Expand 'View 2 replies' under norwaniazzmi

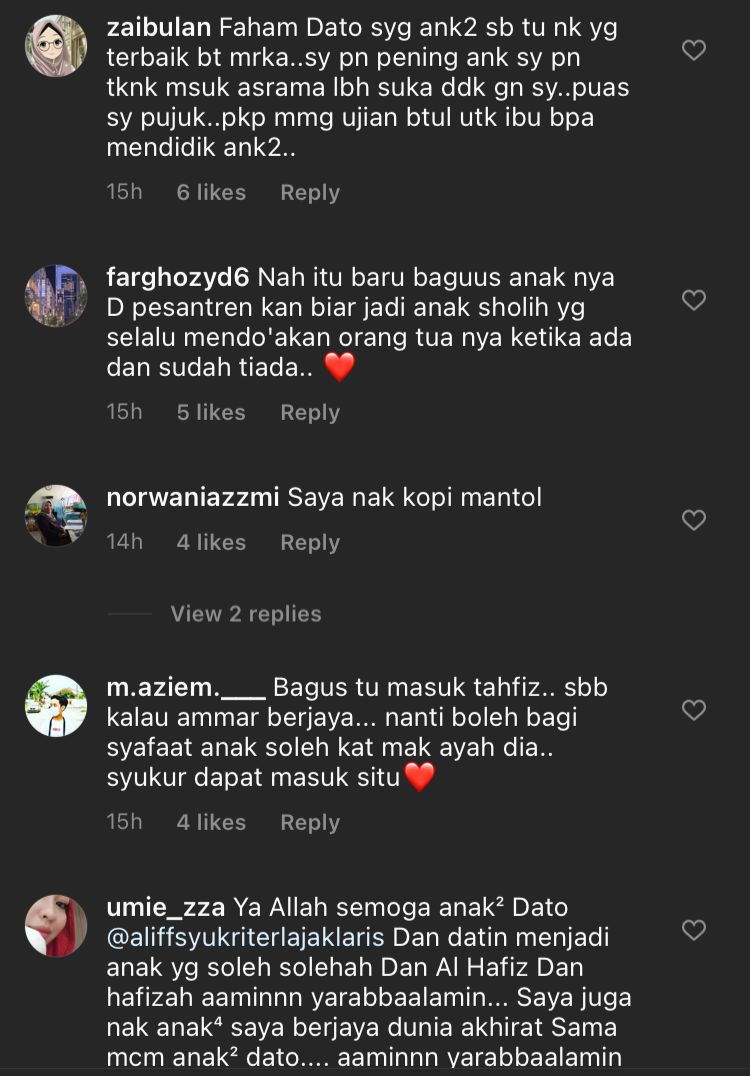[246, 613]
